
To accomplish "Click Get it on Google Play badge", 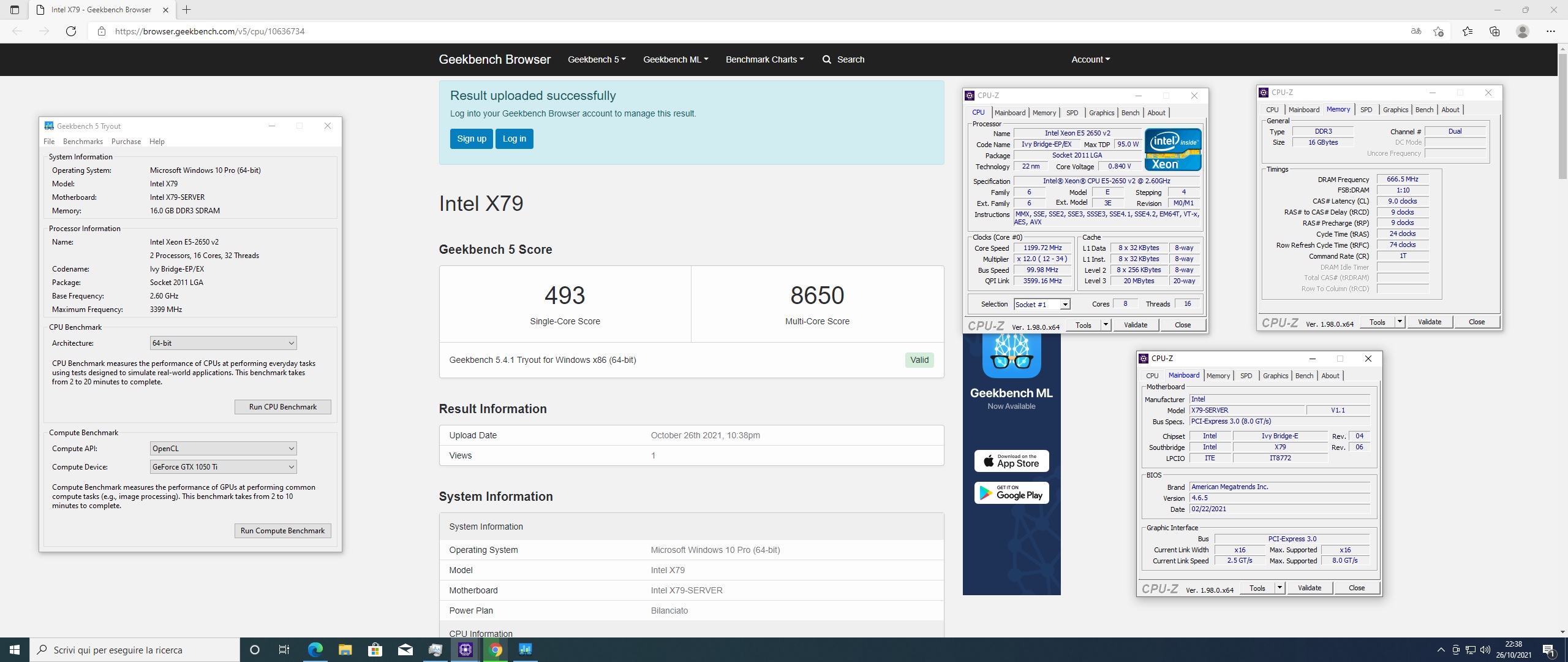I will pos(1011,493).
